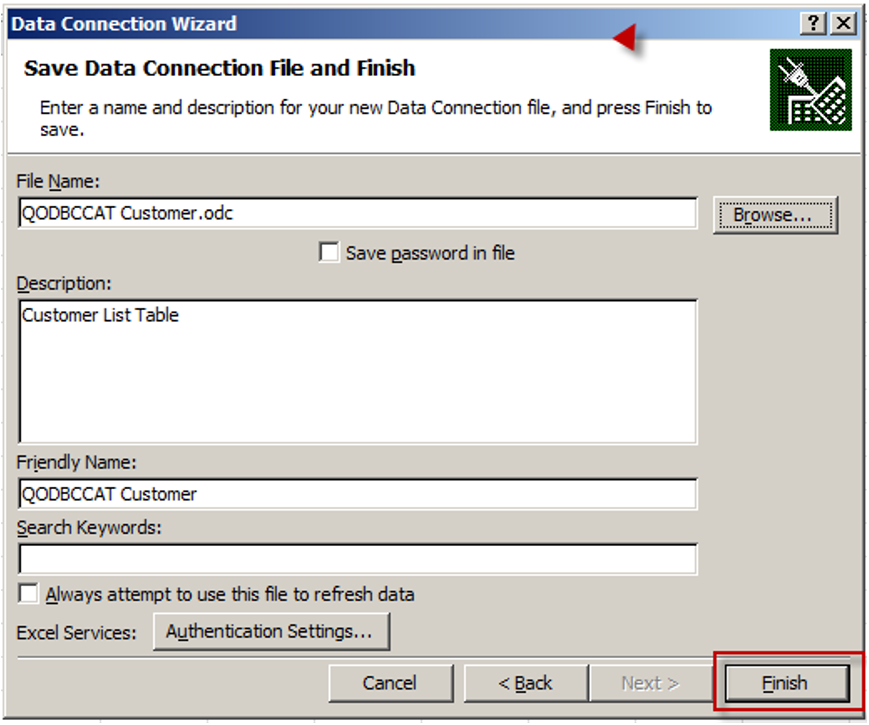Go back with the < Back button
The width and height of the screenshot is (869, 725).
click(525, 683)
